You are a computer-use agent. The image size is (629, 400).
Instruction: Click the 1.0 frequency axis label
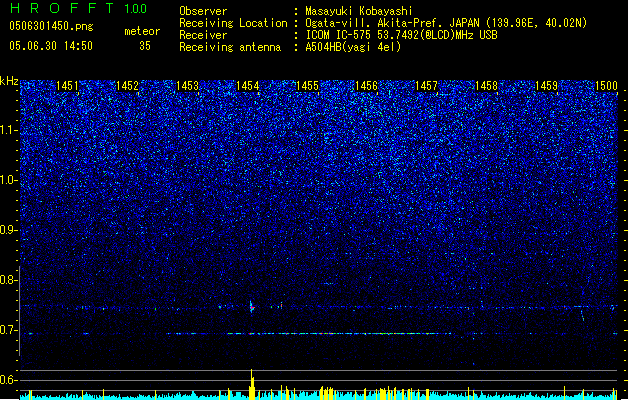pos(9,180)
